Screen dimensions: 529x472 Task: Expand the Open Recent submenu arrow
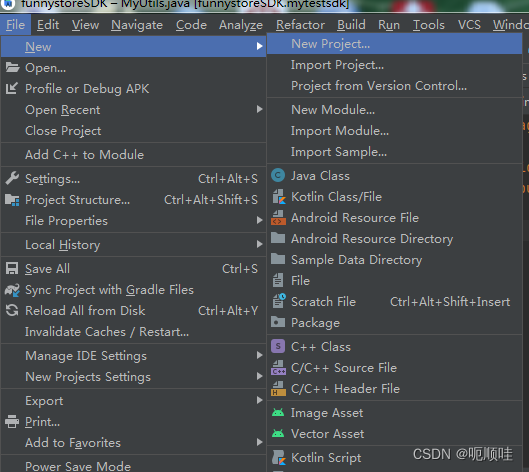pos(259,109)
